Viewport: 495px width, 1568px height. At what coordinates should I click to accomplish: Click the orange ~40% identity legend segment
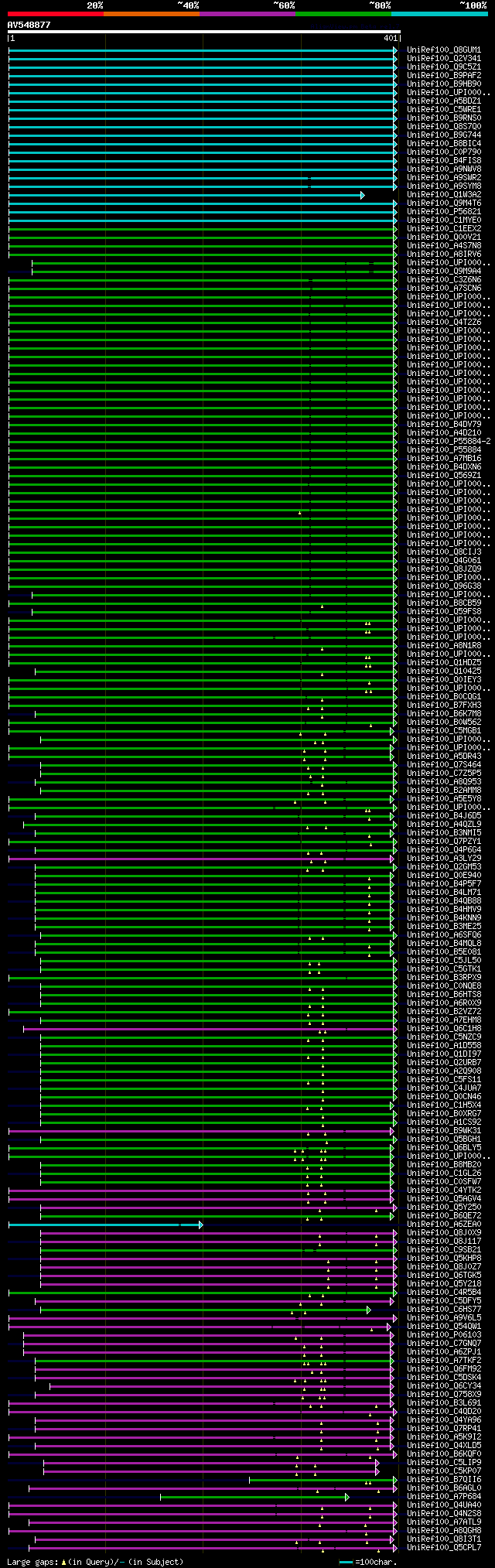click(152, 13)
